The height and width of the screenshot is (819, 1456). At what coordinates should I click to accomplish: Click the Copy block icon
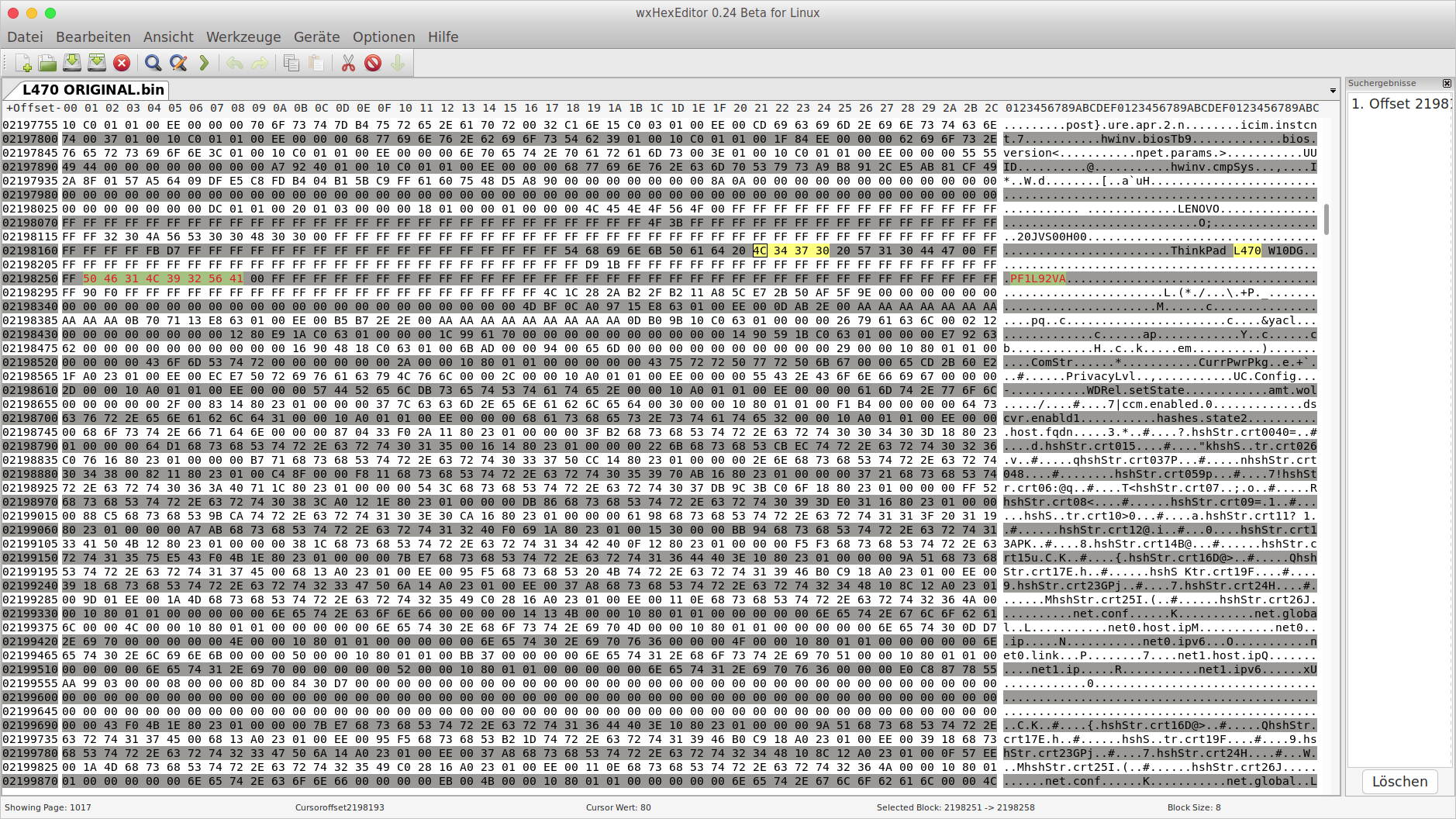point(292,63)
